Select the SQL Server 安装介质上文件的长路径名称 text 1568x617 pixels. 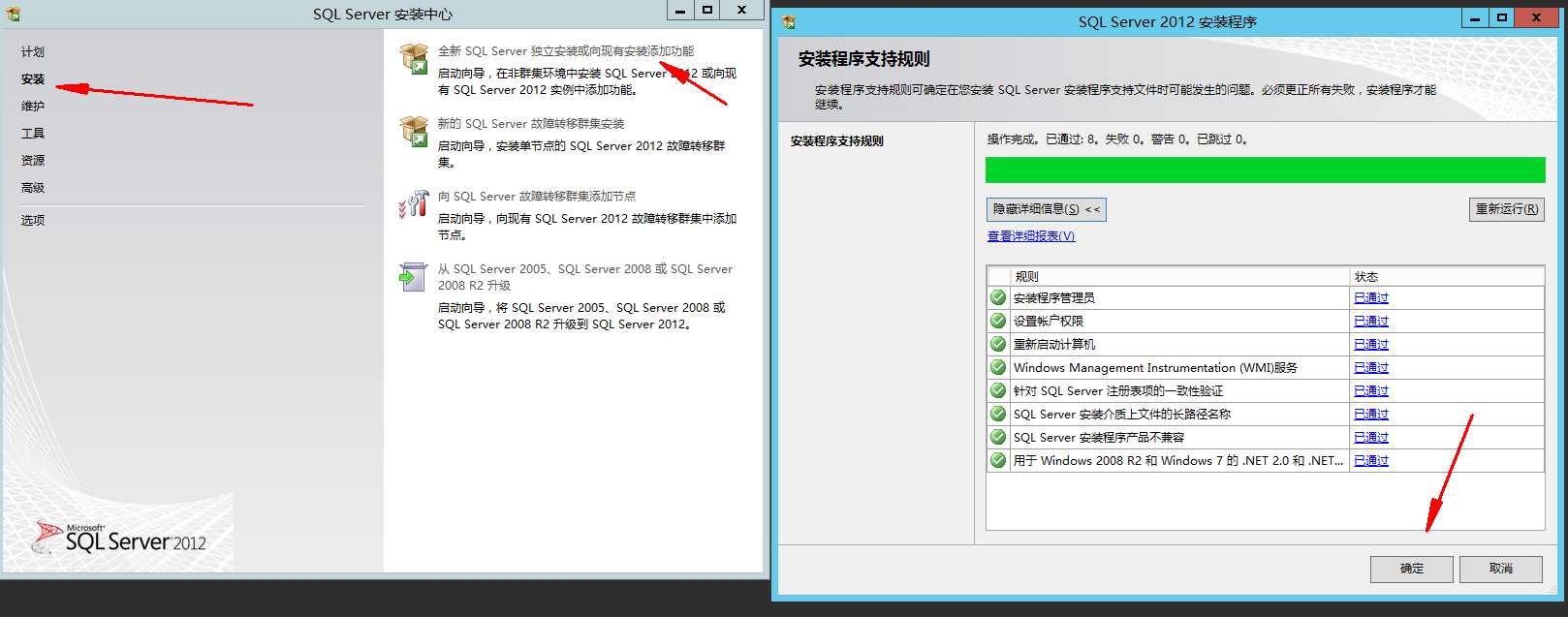pos(1122,415)
